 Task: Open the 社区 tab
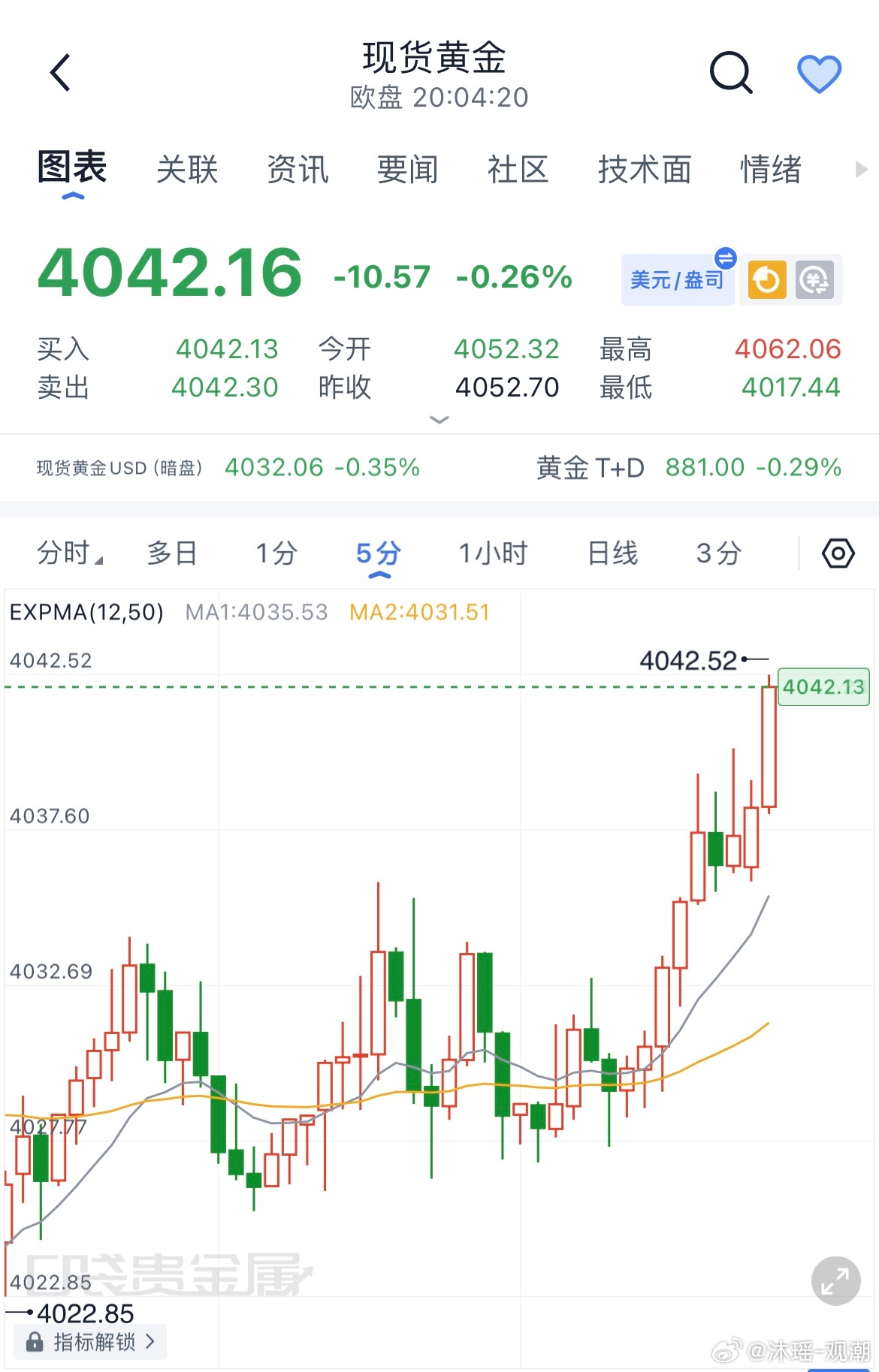pyautogui.click(x=518, y=170)
